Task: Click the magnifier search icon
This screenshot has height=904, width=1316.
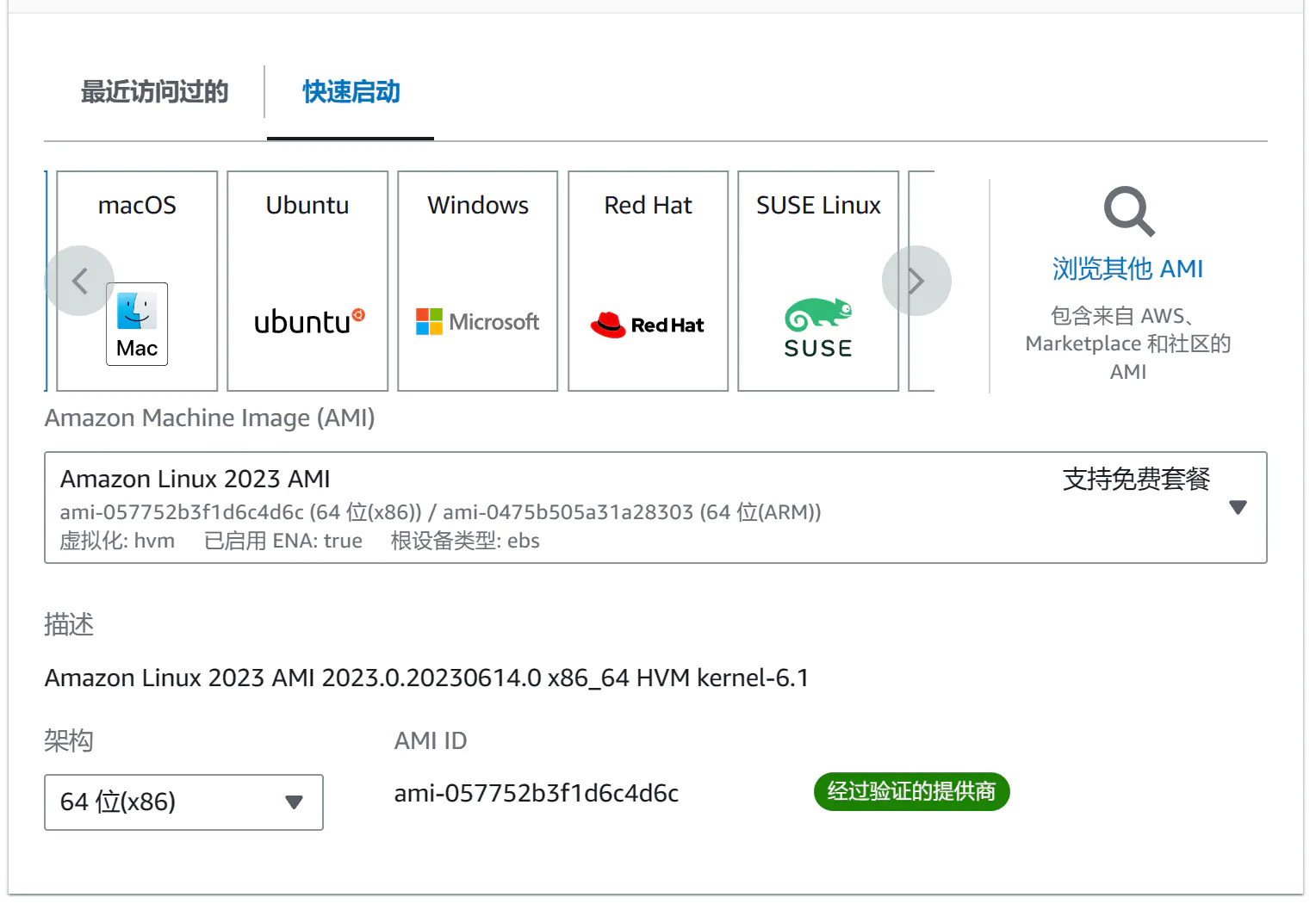Action: coord(1128,212)
